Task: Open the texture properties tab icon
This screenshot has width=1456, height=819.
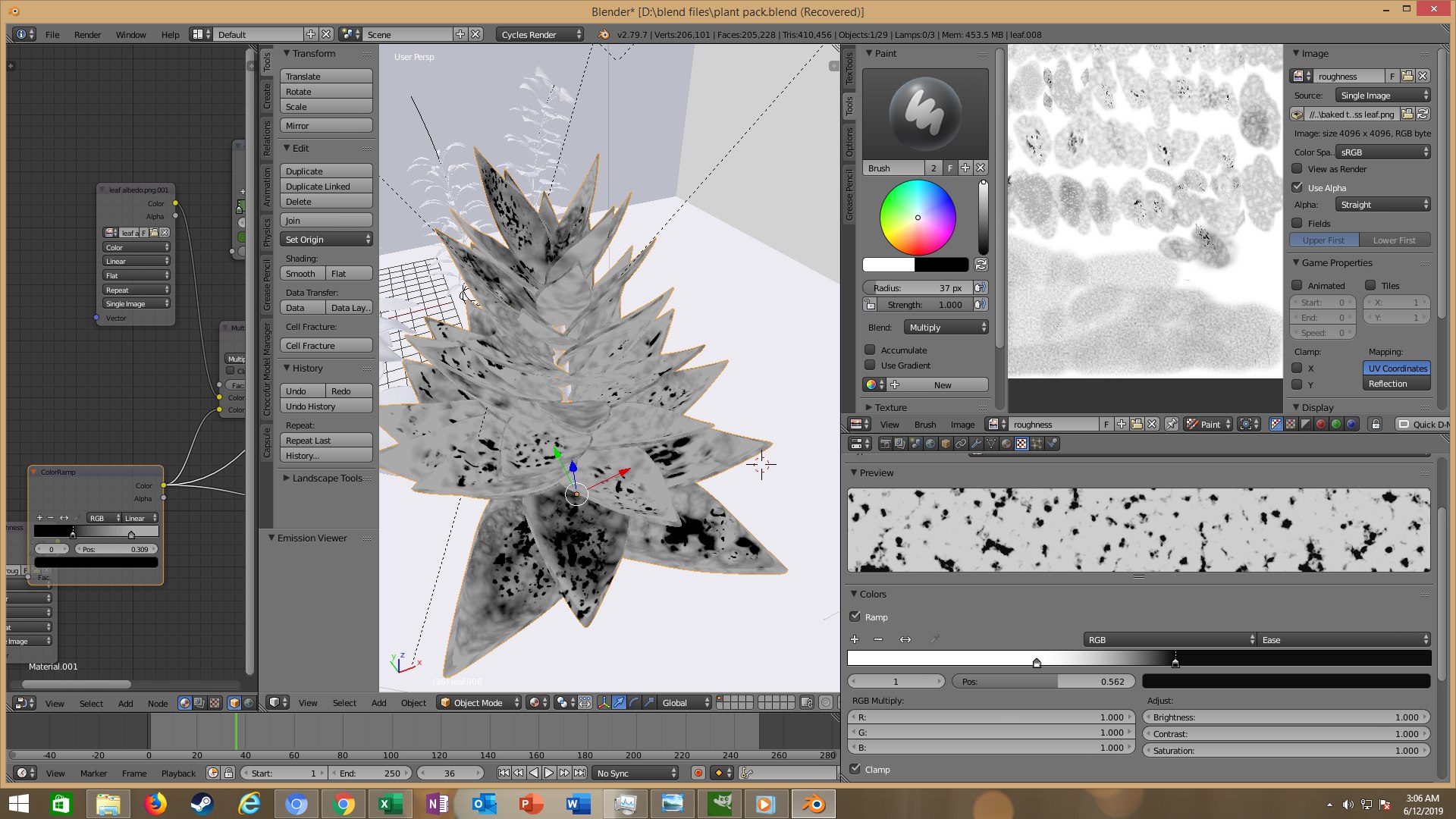Action: (1021, 444)
